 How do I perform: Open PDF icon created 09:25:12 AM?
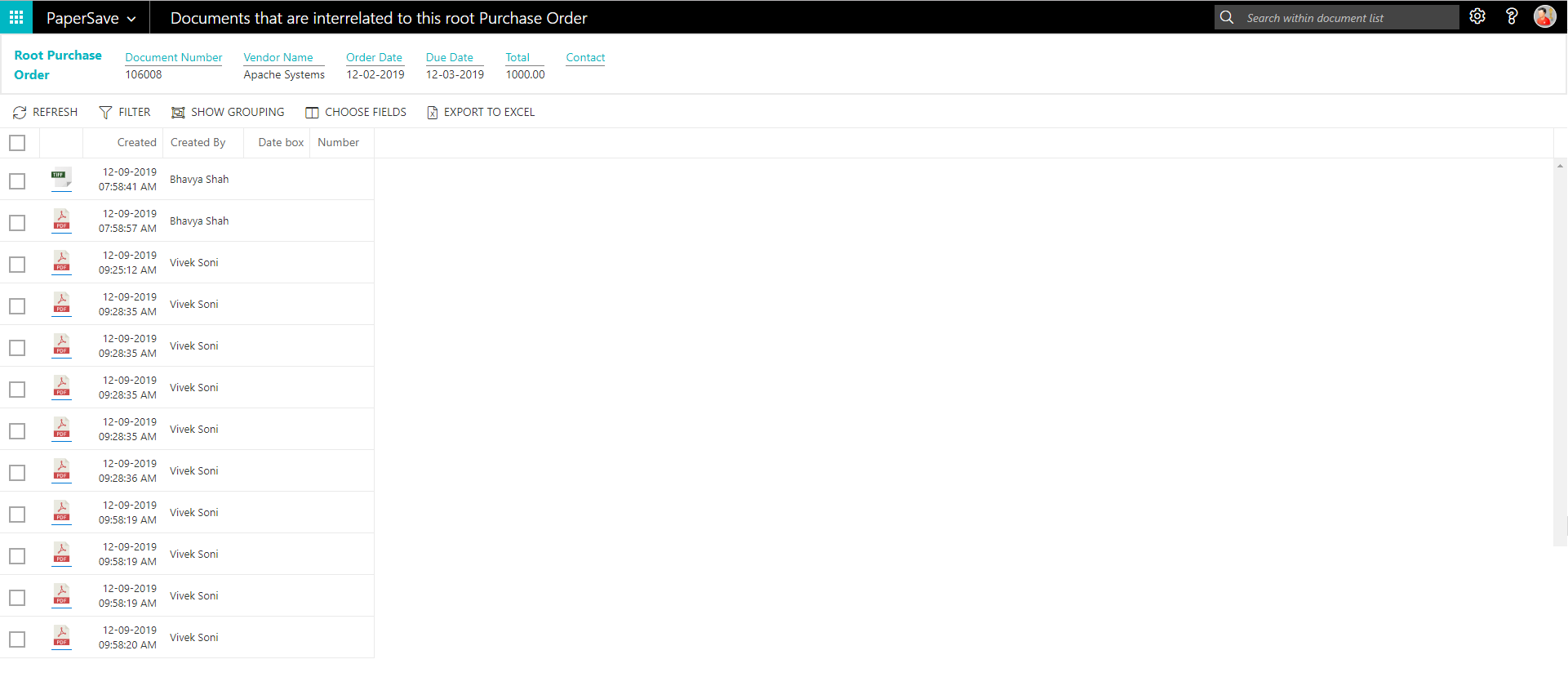point(61,262)
